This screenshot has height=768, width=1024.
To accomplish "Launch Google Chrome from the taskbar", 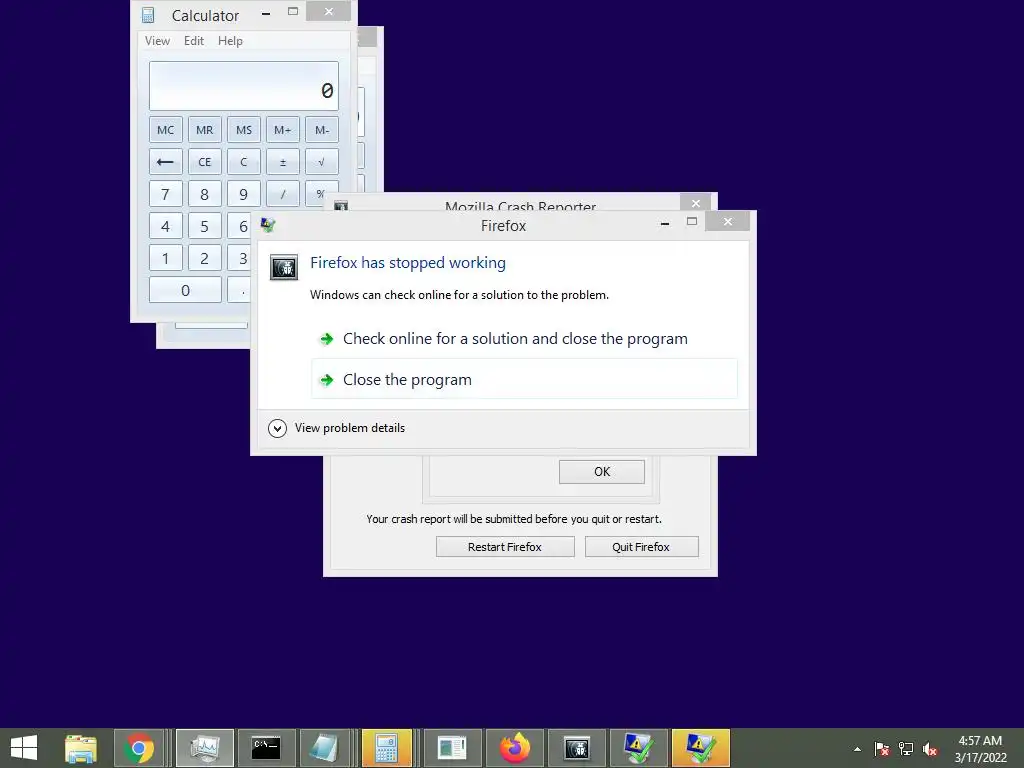I will [x=139, y=748].
